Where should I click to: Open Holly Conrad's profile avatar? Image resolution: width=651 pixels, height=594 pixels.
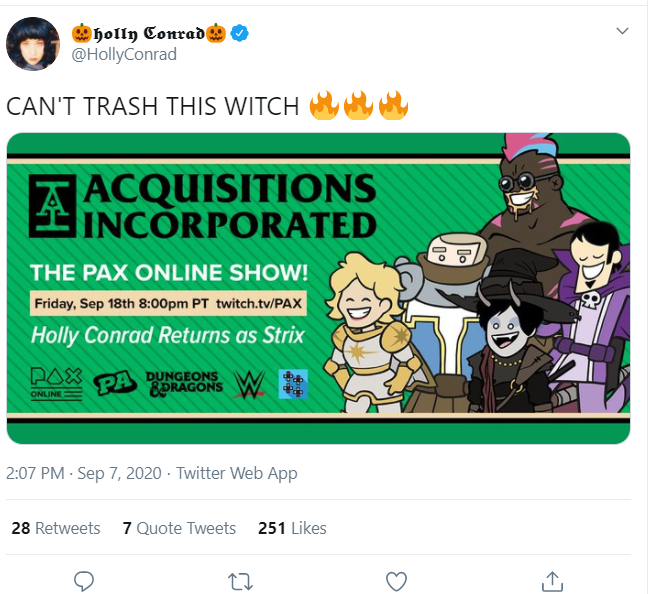33,44
